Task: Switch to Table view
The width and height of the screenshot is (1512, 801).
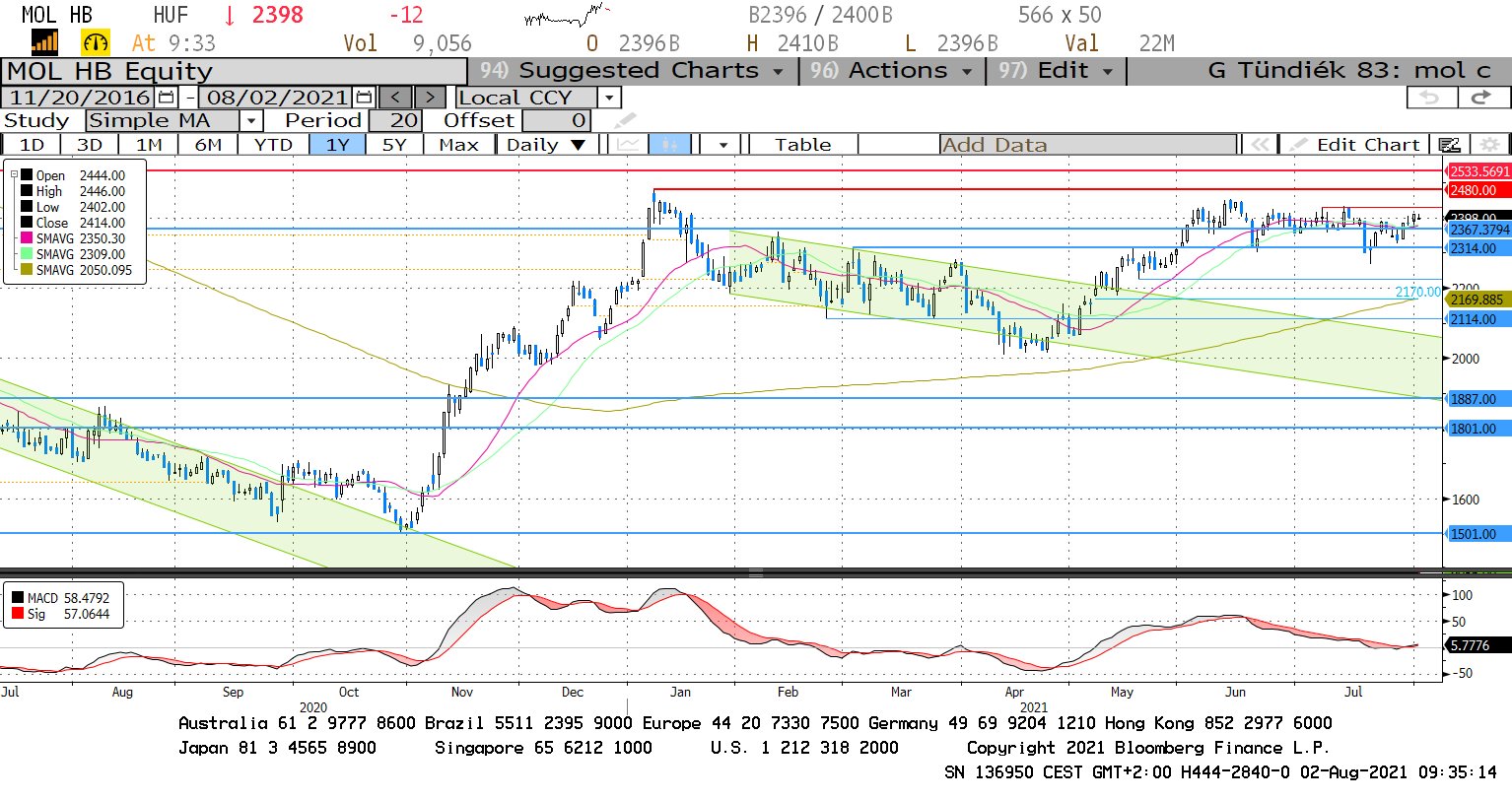Action: click(x=802, y=145)
